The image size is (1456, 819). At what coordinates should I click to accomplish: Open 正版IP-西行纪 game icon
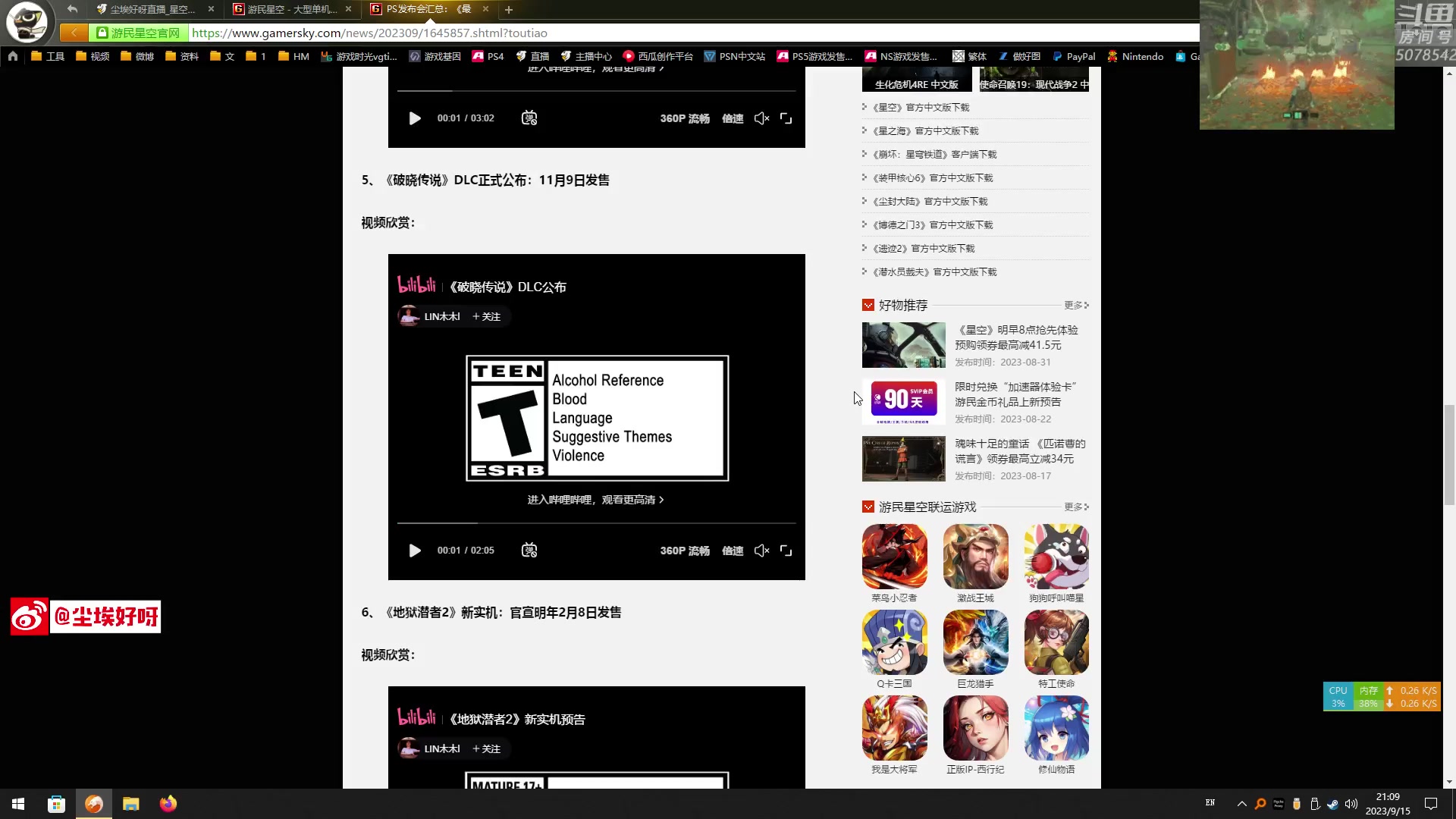pyautogui.click(x=976, y=728)
